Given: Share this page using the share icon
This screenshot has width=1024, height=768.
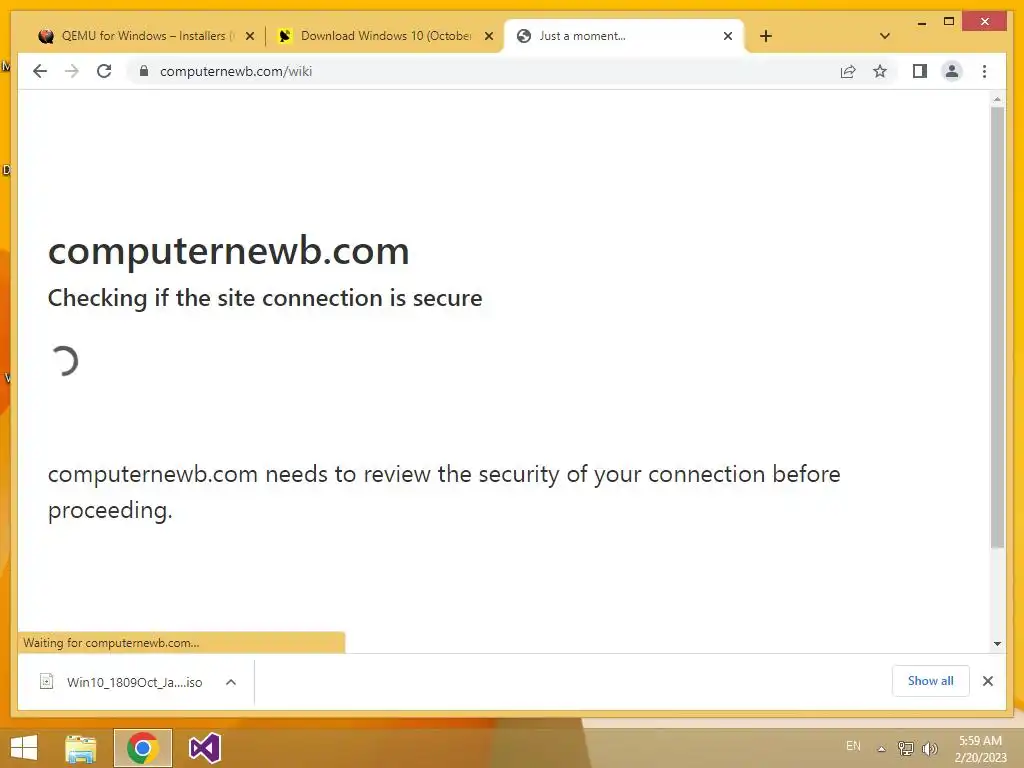Looking at the screenshot, I should 848,71.
